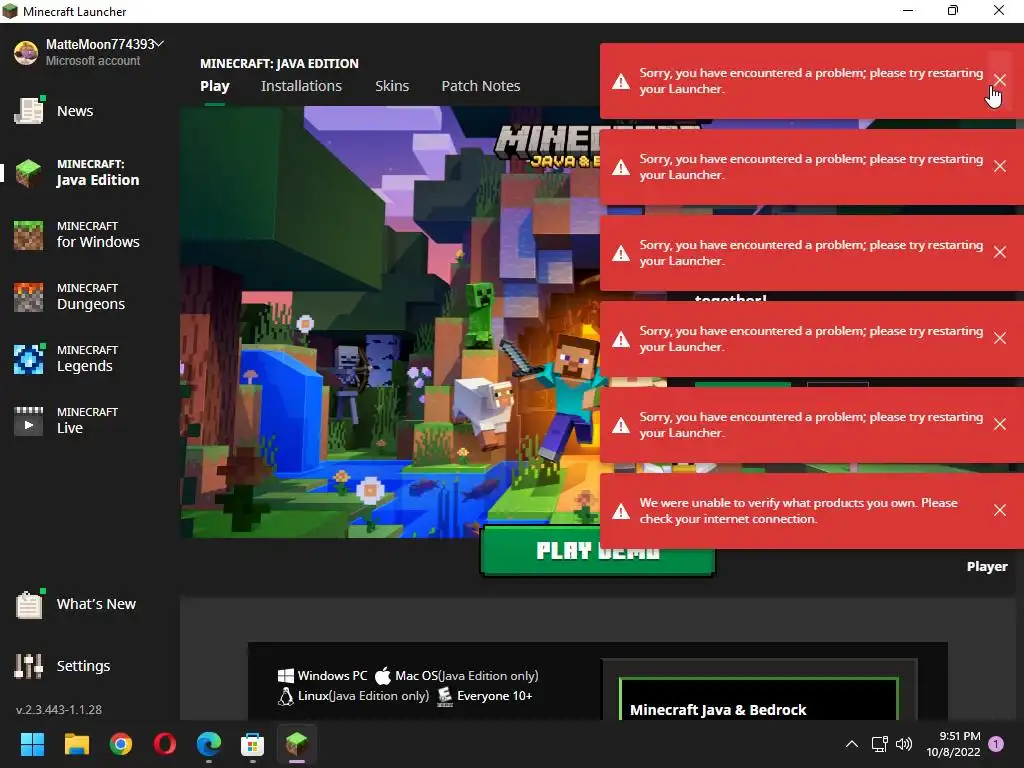Click the MatteMoon774393 profile avatar
This screenshot has width=1024, height=768.
click(x=26, y=52)
